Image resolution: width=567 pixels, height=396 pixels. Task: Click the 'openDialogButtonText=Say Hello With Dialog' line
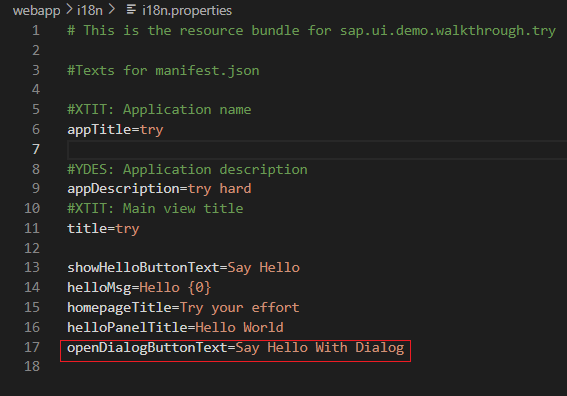[235, 348]
